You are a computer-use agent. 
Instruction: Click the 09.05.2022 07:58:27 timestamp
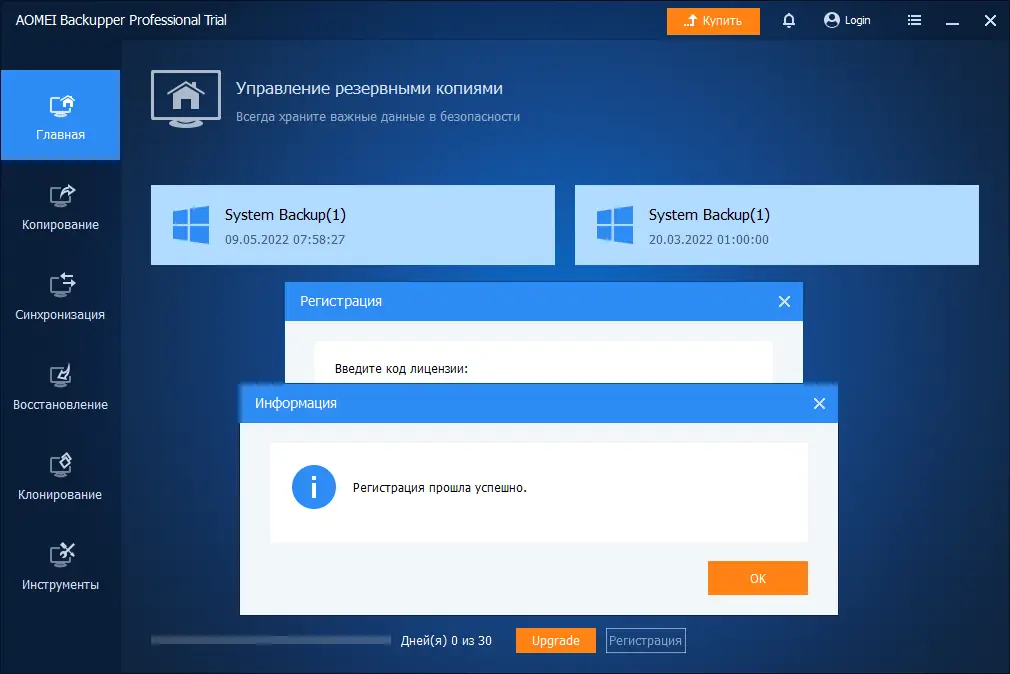[285, 240]
